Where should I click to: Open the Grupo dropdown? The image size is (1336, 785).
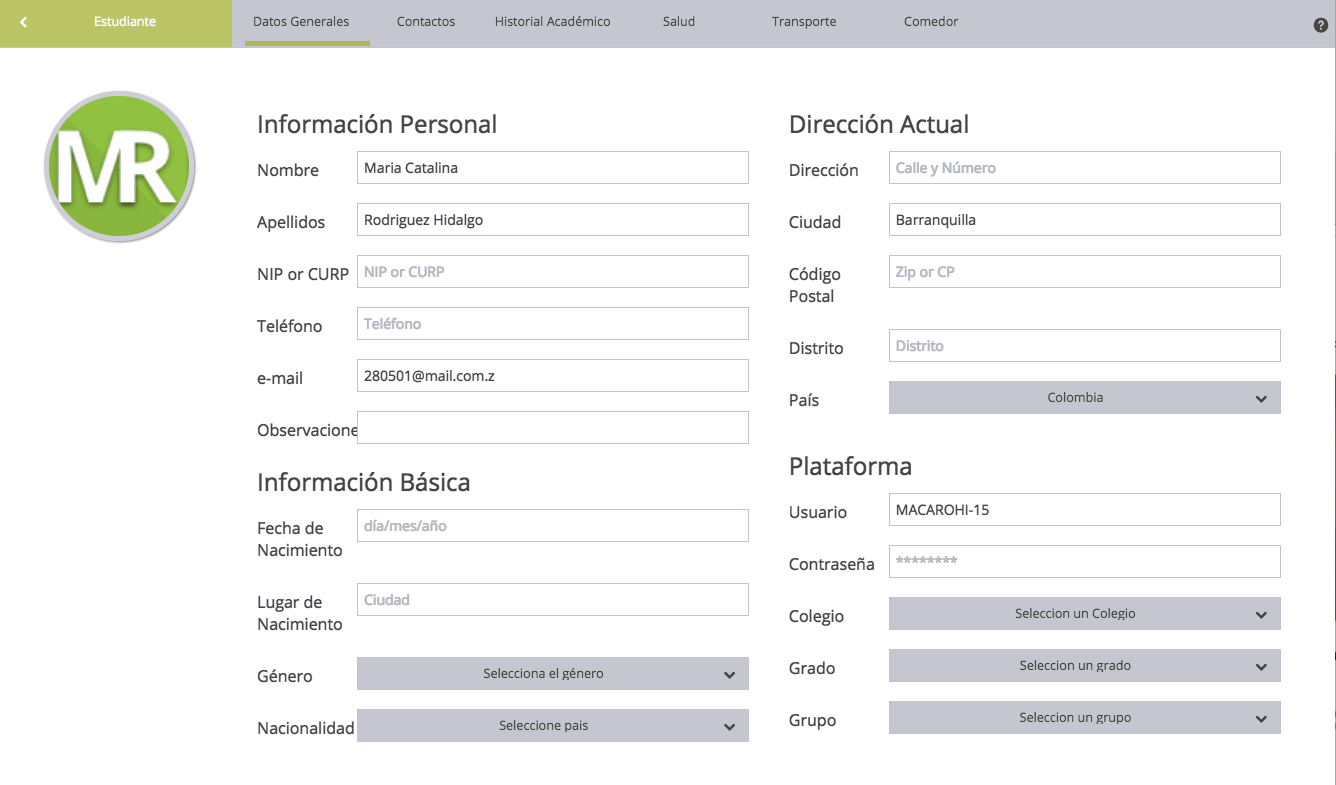[1084, 717]
